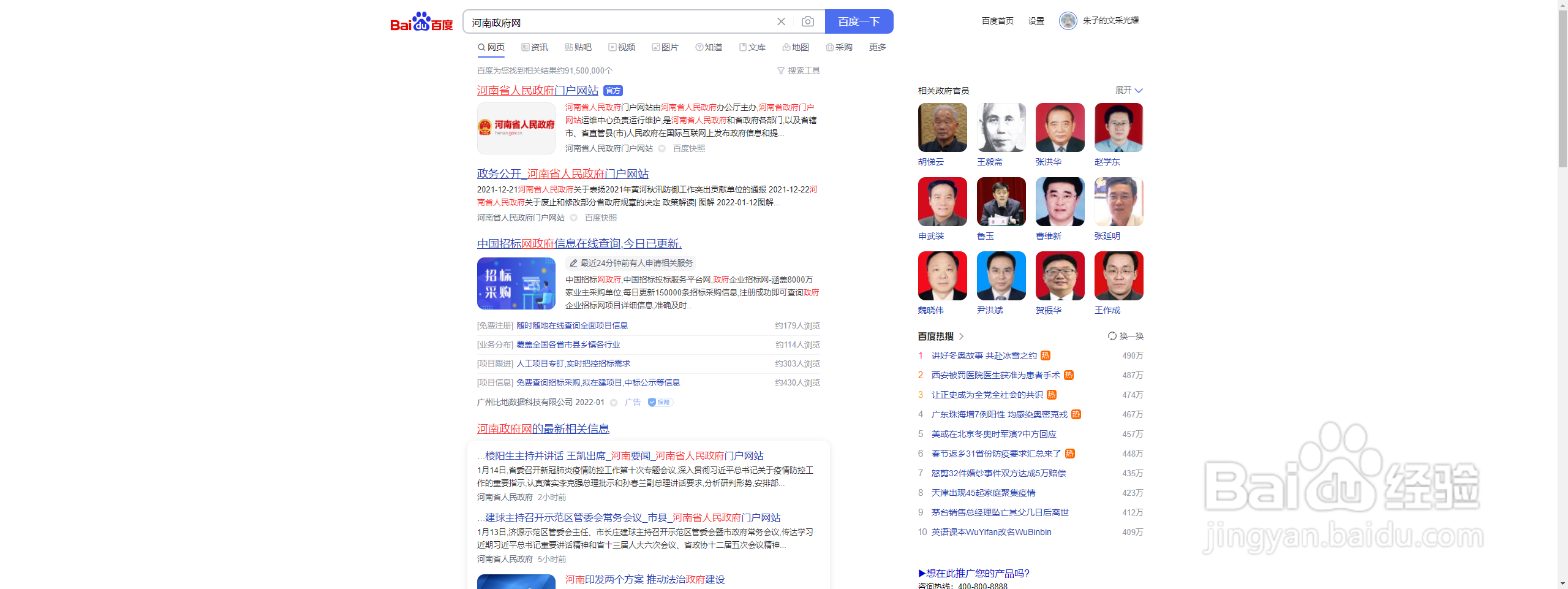Viewport: 1568px width, 589px height.
Task: Switch to the 资讯 tab
Action: pyautogui.click(x=535, y=47)
